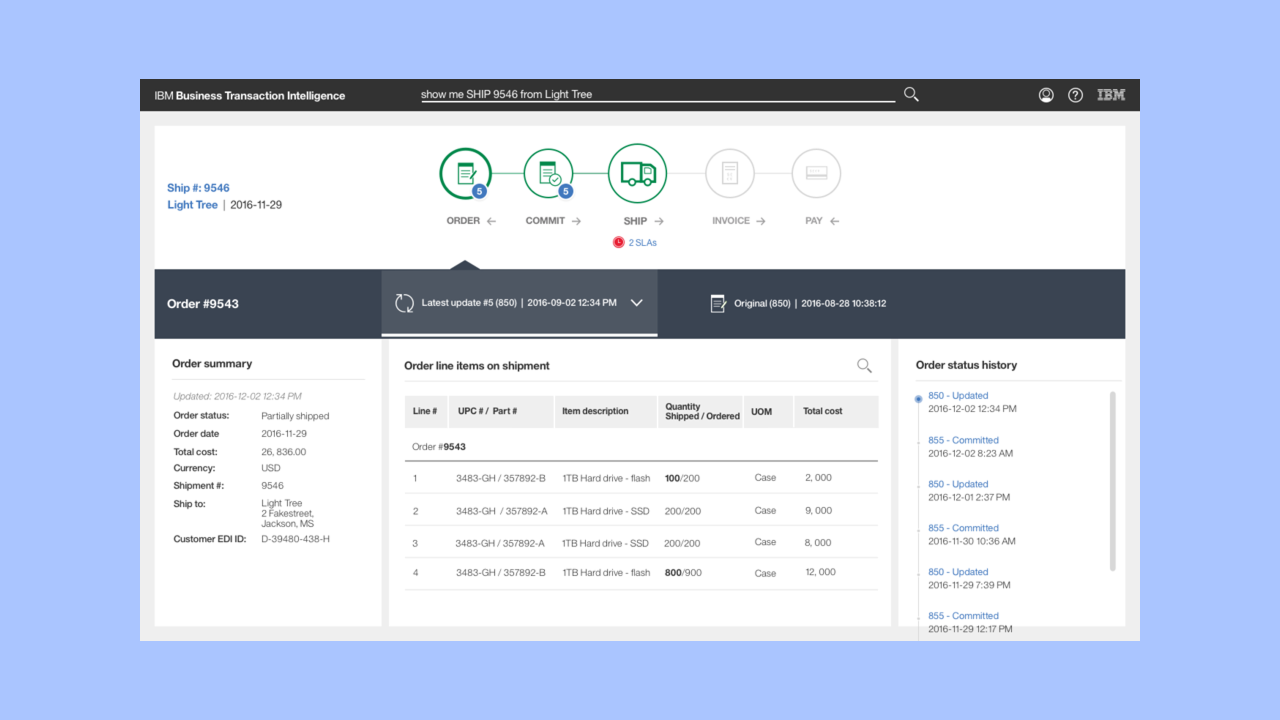The height and width of the screenshot is (720, 1280).
Task: Open the 2 SLAs link
Action: click(x=643, y=242)
